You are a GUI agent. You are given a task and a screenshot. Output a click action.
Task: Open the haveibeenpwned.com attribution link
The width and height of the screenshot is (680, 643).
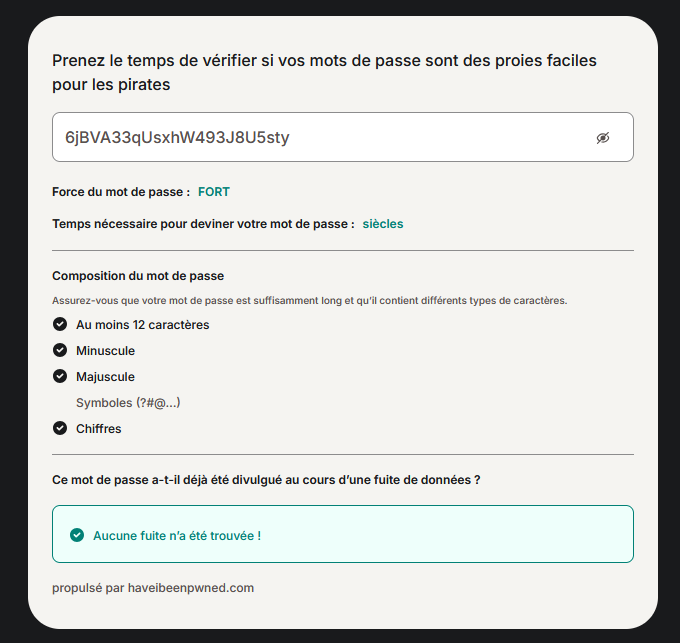tap(191, 588)
